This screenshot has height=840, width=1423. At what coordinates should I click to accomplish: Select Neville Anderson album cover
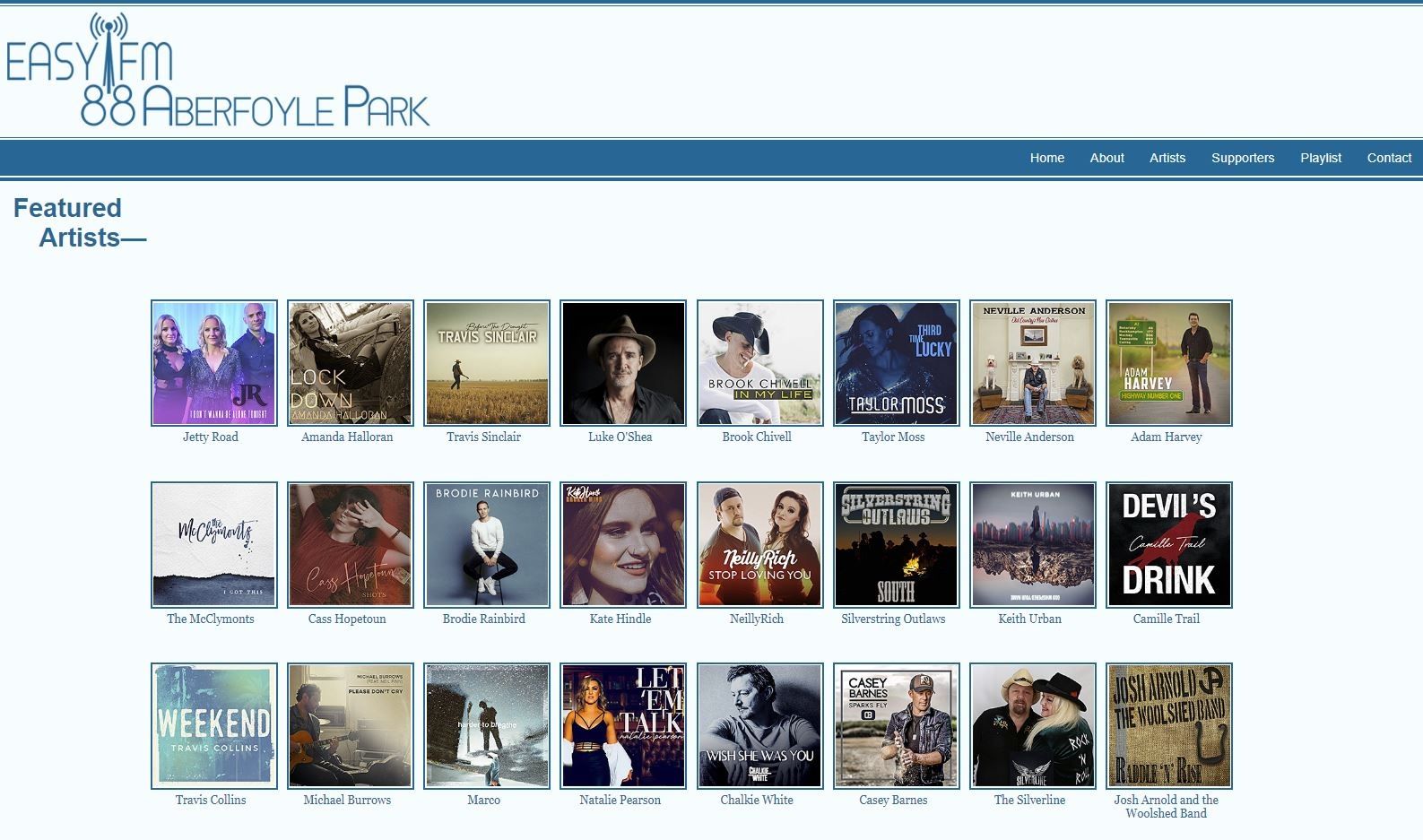(x=1033, y=363)
